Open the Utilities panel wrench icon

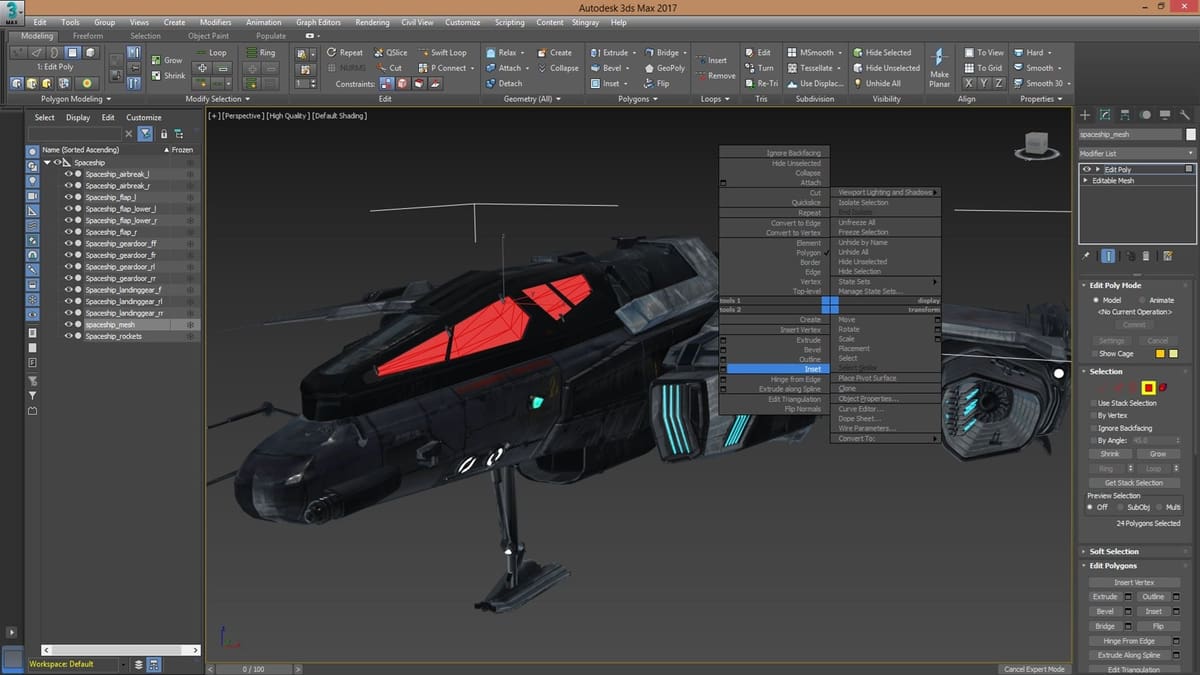(1186, 114)
